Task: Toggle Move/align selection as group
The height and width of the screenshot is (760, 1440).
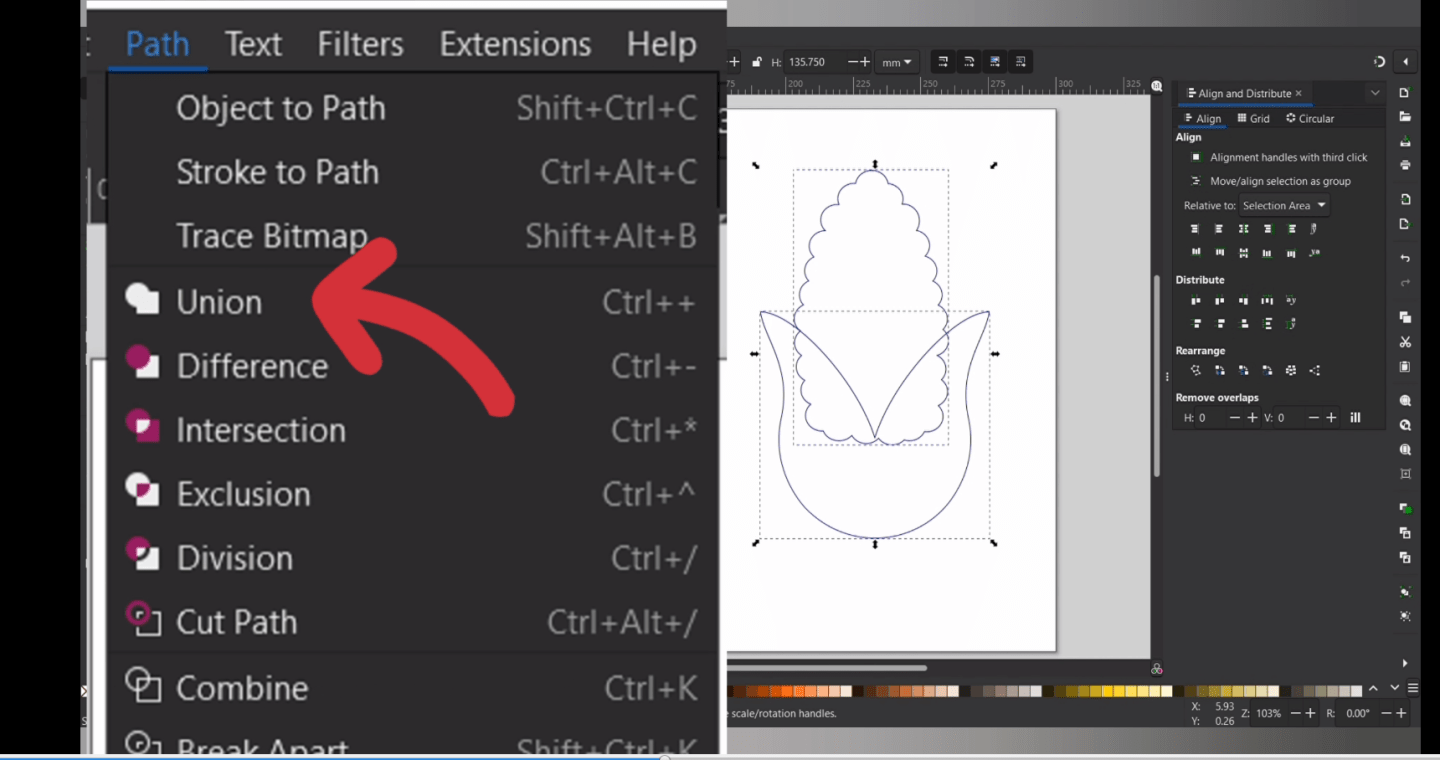Action: (x=1195, y=181)
